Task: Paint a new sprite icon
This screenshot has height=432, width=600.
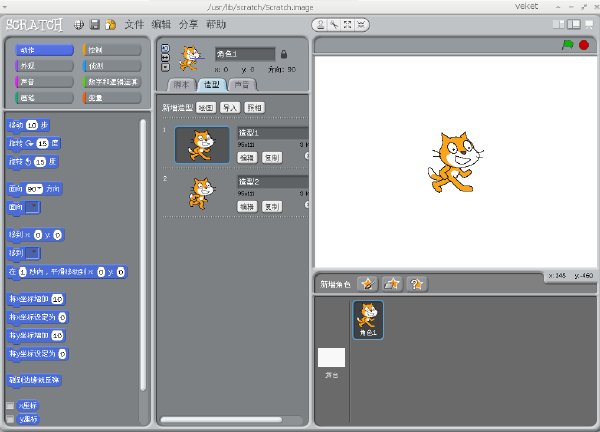Action: coord(367,284)
